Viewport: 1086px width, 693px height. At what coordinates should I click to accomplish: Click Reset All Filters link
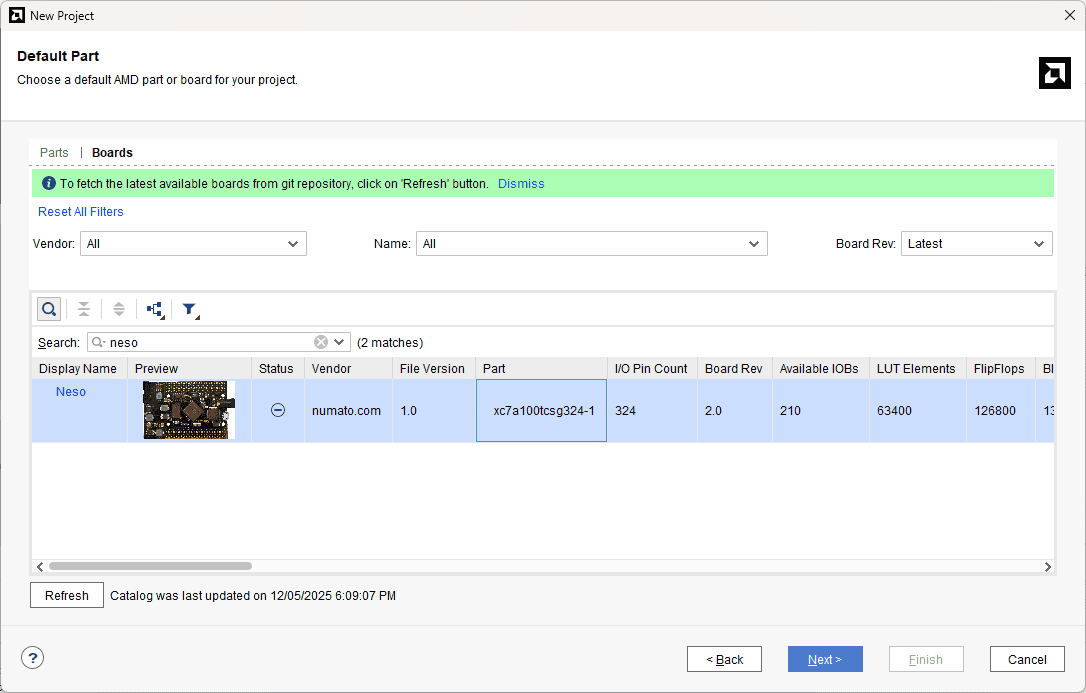pyautogui.click(x=81, y=212)
